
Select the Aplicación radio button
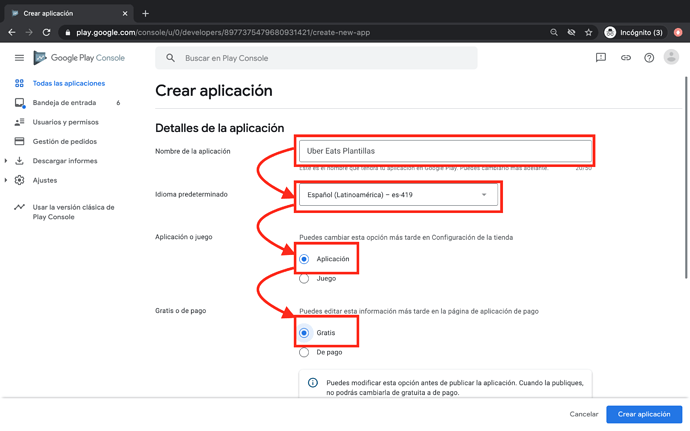304,259
